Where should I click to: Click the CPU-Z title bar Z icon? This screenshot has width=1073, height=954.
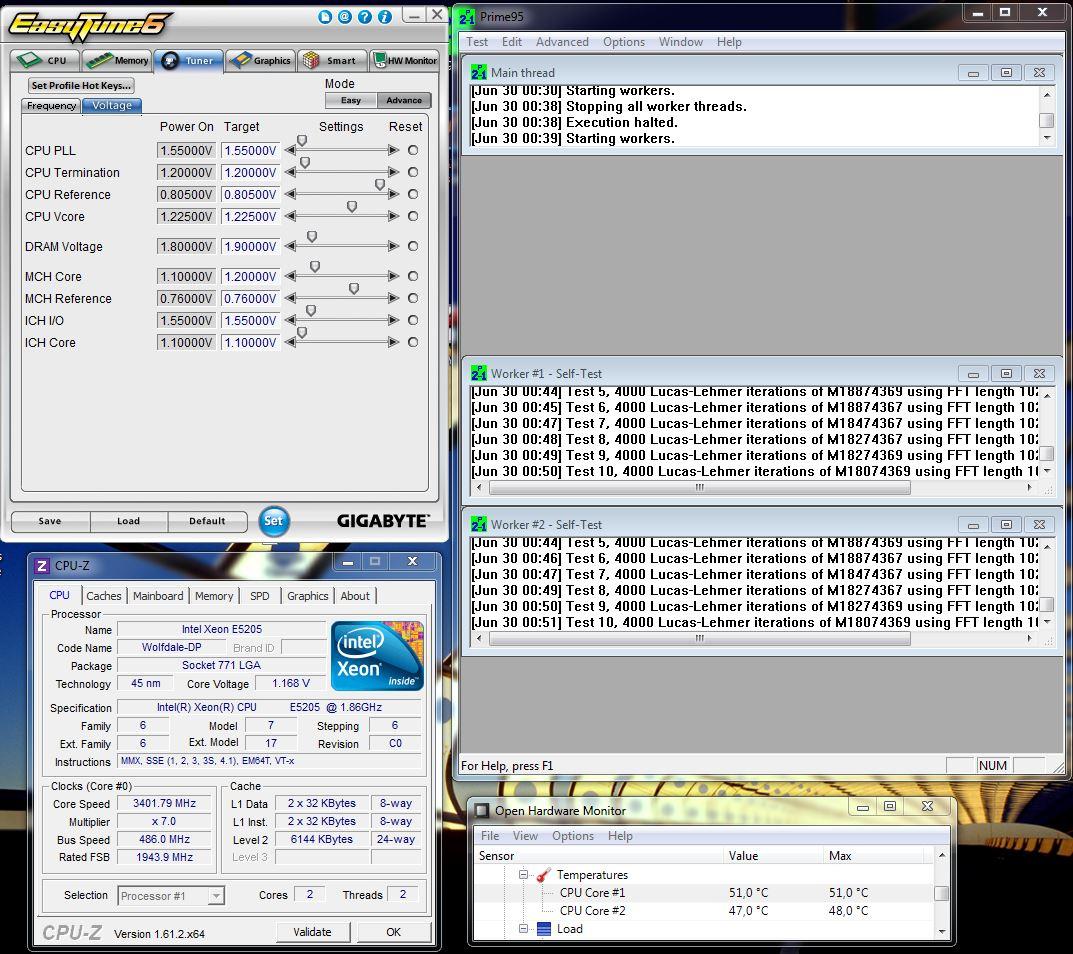click(x=42, y=566)
